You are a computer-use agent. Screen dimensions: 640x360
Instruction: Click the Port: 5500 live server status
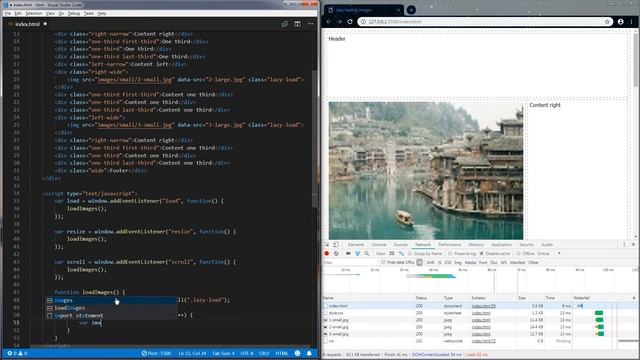point(156,353)
